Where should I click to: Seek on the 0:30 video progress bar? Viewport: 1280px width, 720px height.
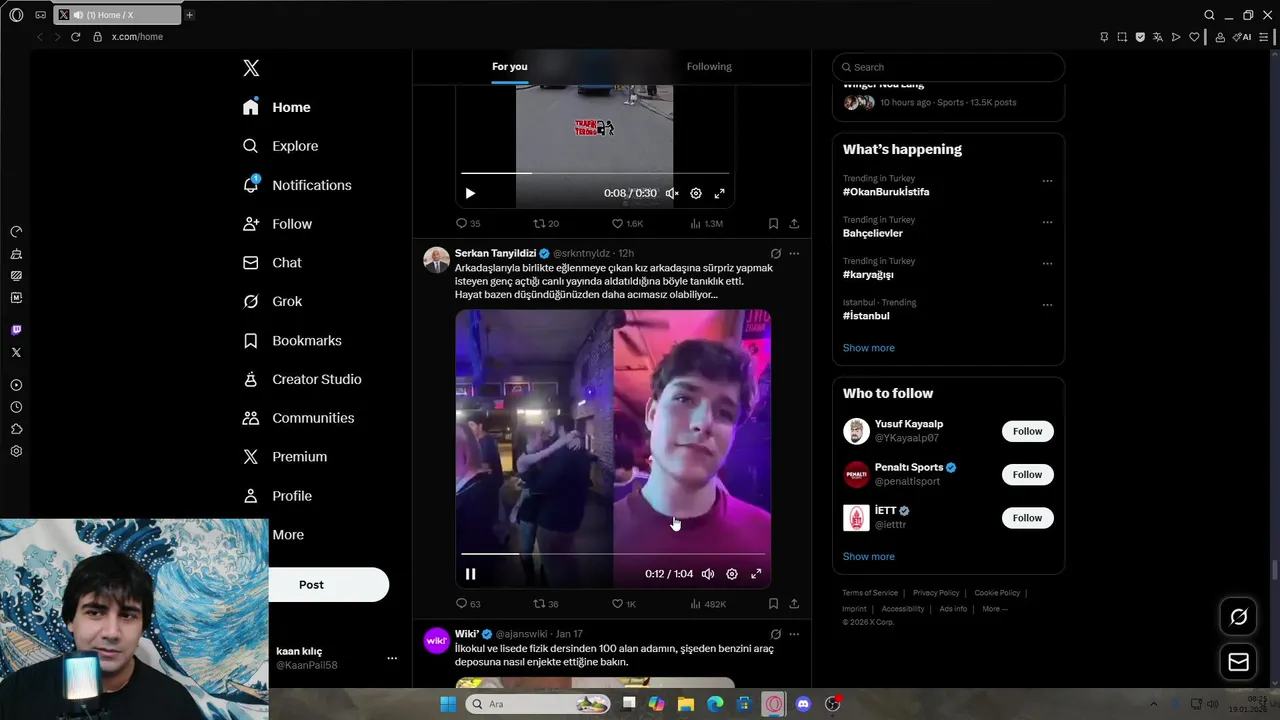tap(595, 173)
